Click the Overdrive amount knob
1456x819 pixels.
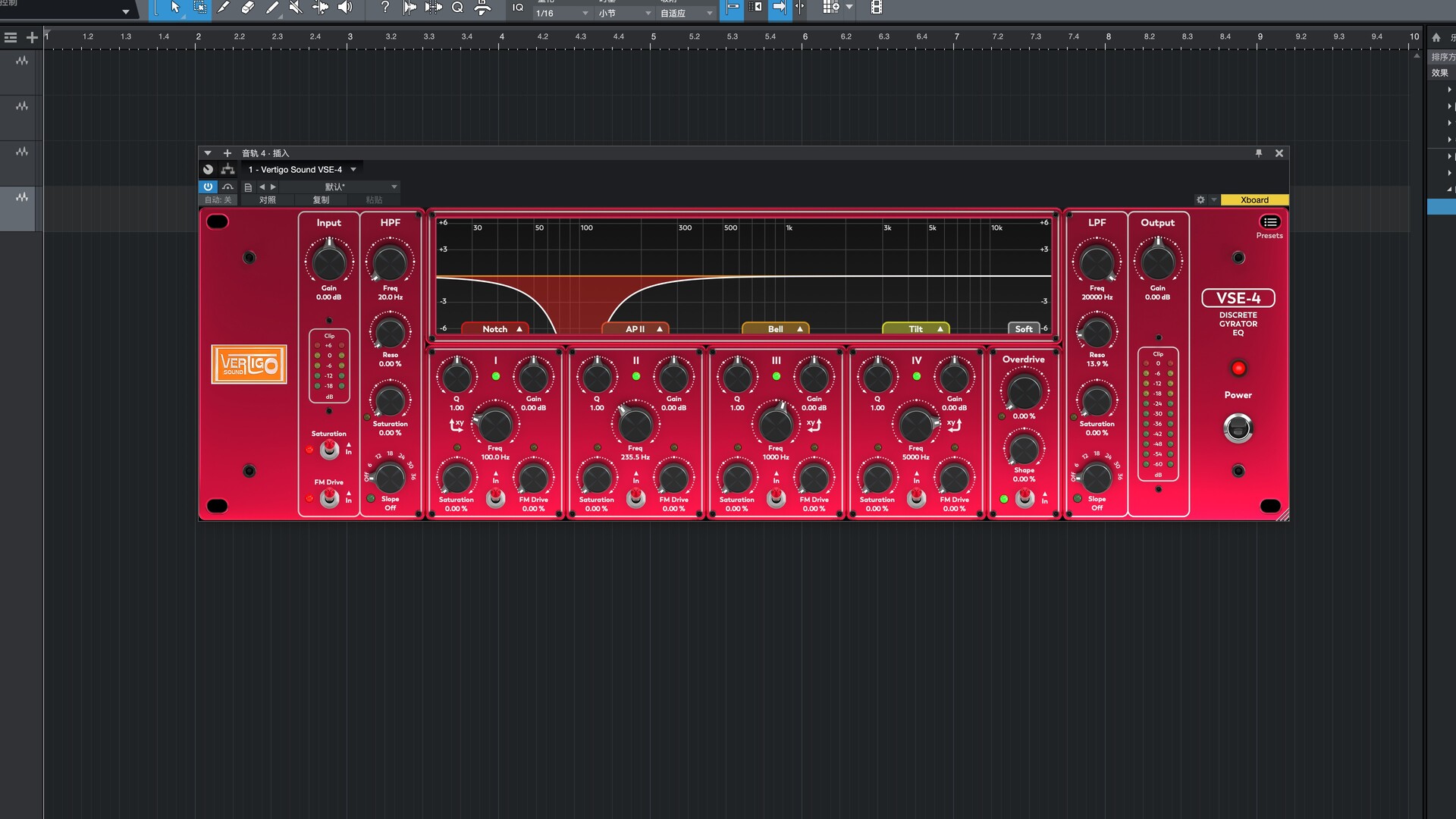pos(1025,392)
